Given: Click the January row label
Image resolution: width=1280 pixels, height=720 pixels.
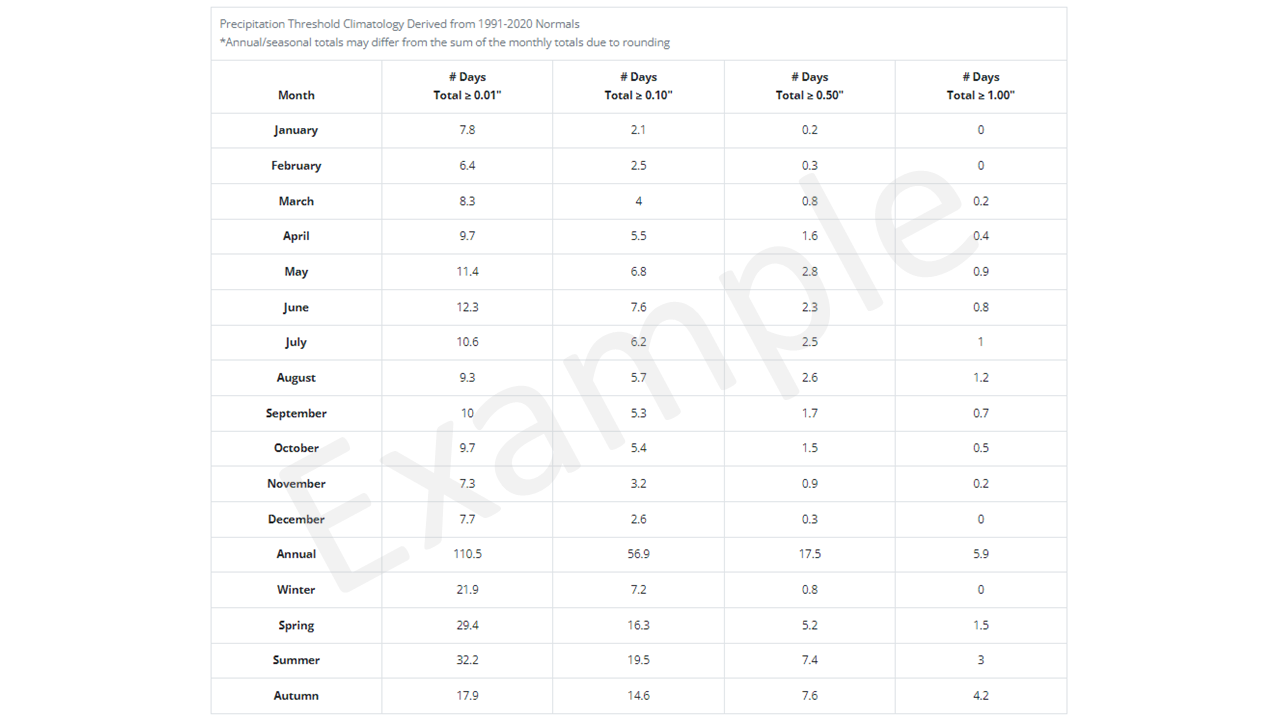Looking at the screenshot, I should pos(296,130).
